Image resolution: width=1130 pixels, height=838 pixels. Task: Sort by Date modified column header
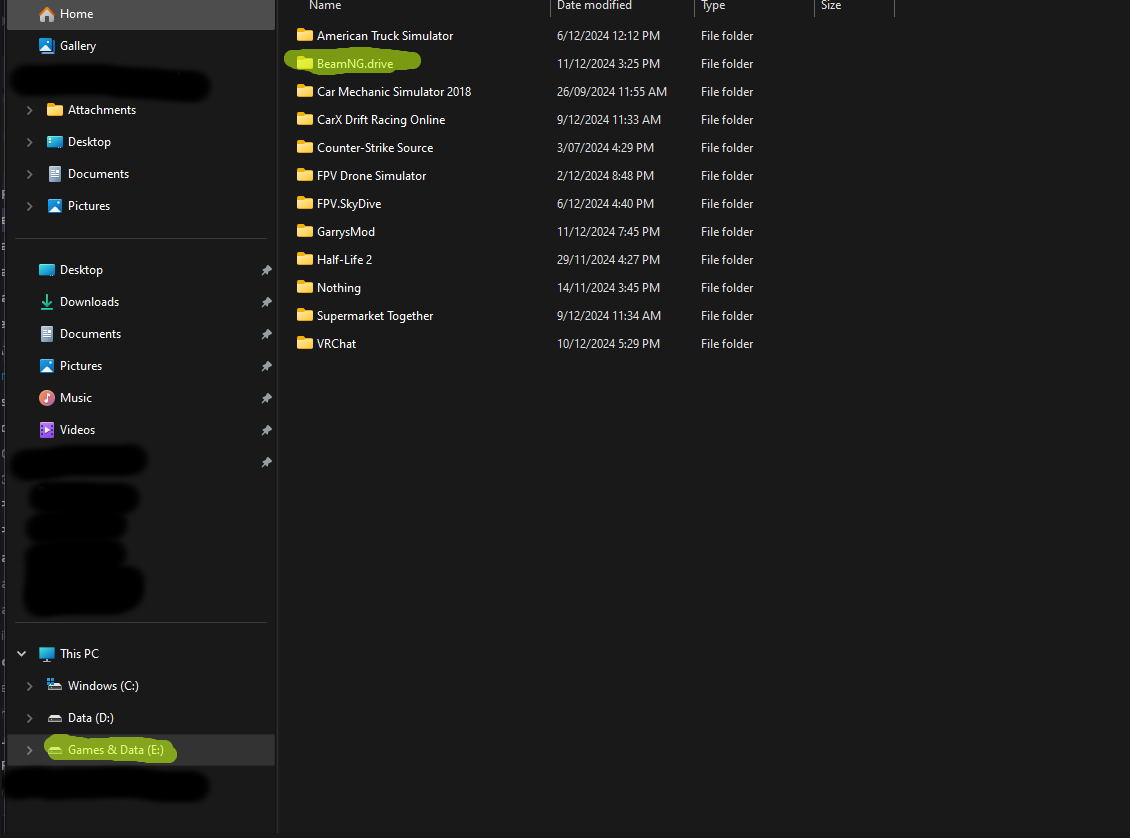(594, 6)
